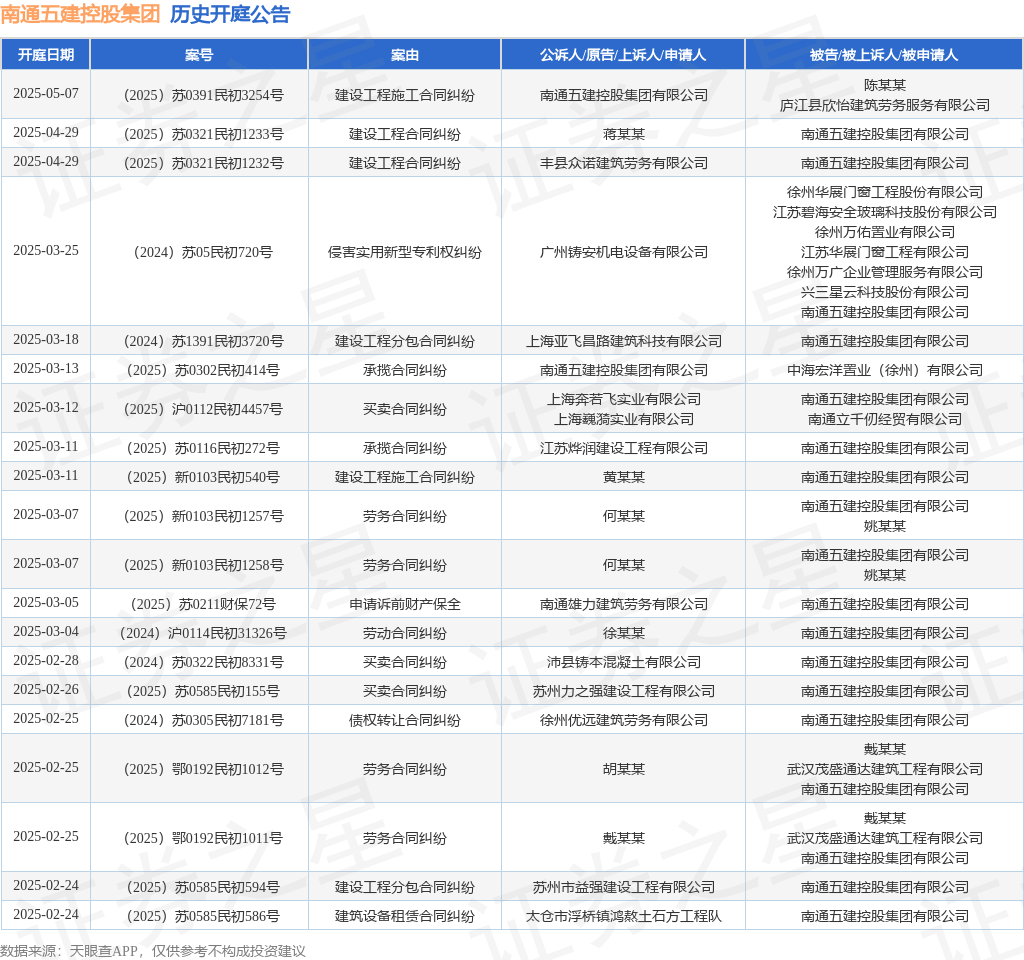The image size is (1024, 960).
Task: Click defendant 兴三星云科技股份有限公司
Action: pyautogui.click(x=885, y=292)
